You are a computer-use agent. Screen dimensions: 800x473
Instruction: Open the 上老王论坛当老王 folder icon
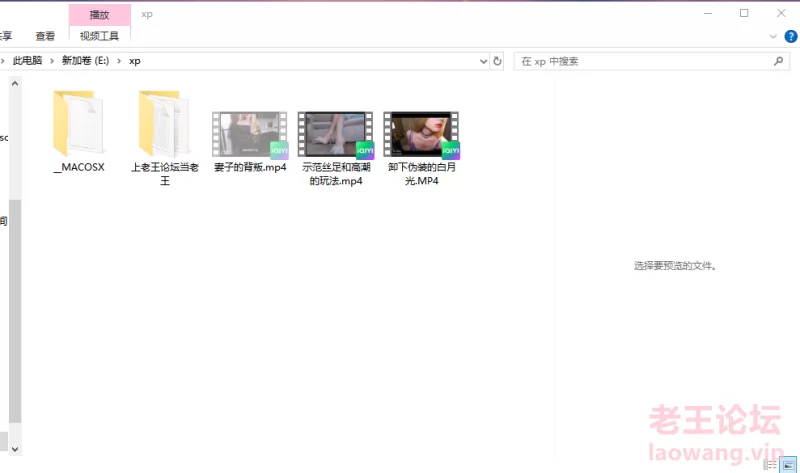(164, 123)
